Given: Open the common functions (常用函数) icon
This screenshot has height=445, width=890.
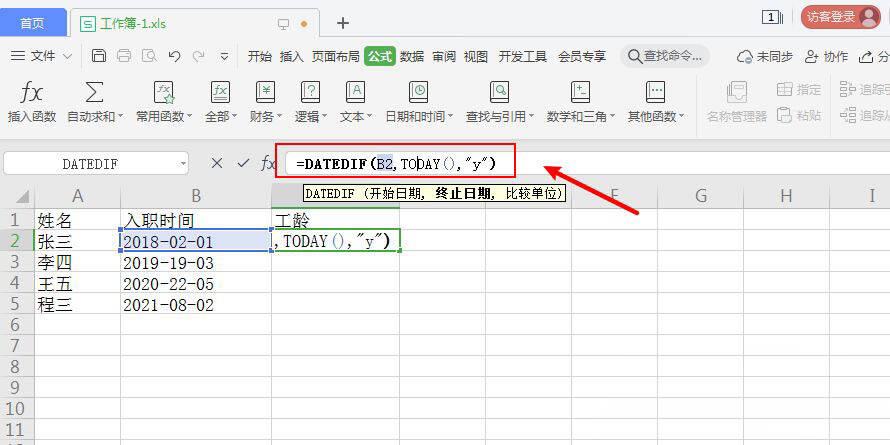Looking at the screenshot, I should tap(163, 92).
